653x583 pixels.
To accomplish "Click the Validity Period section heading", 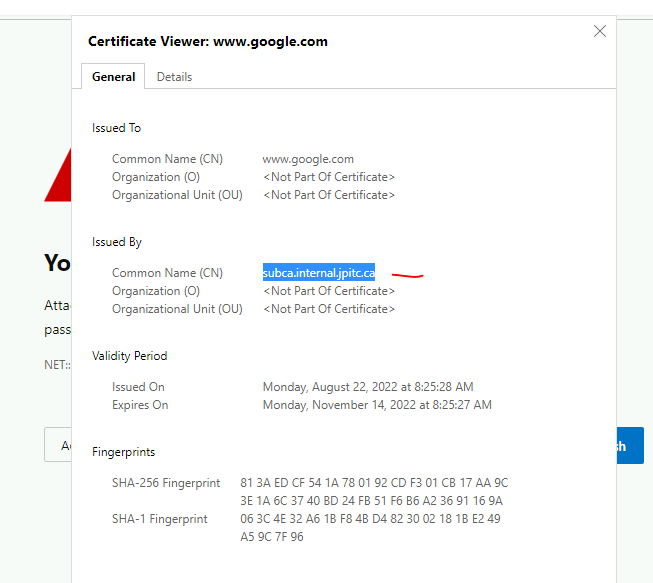I will pyautogui.click(x=130, y=356).
